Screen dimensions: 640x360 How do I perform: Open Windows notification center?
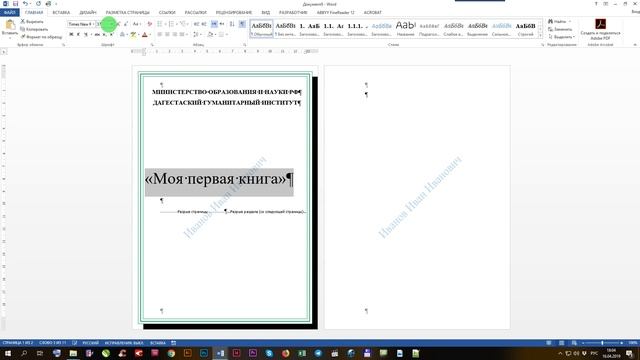click(x=630, y=353)
